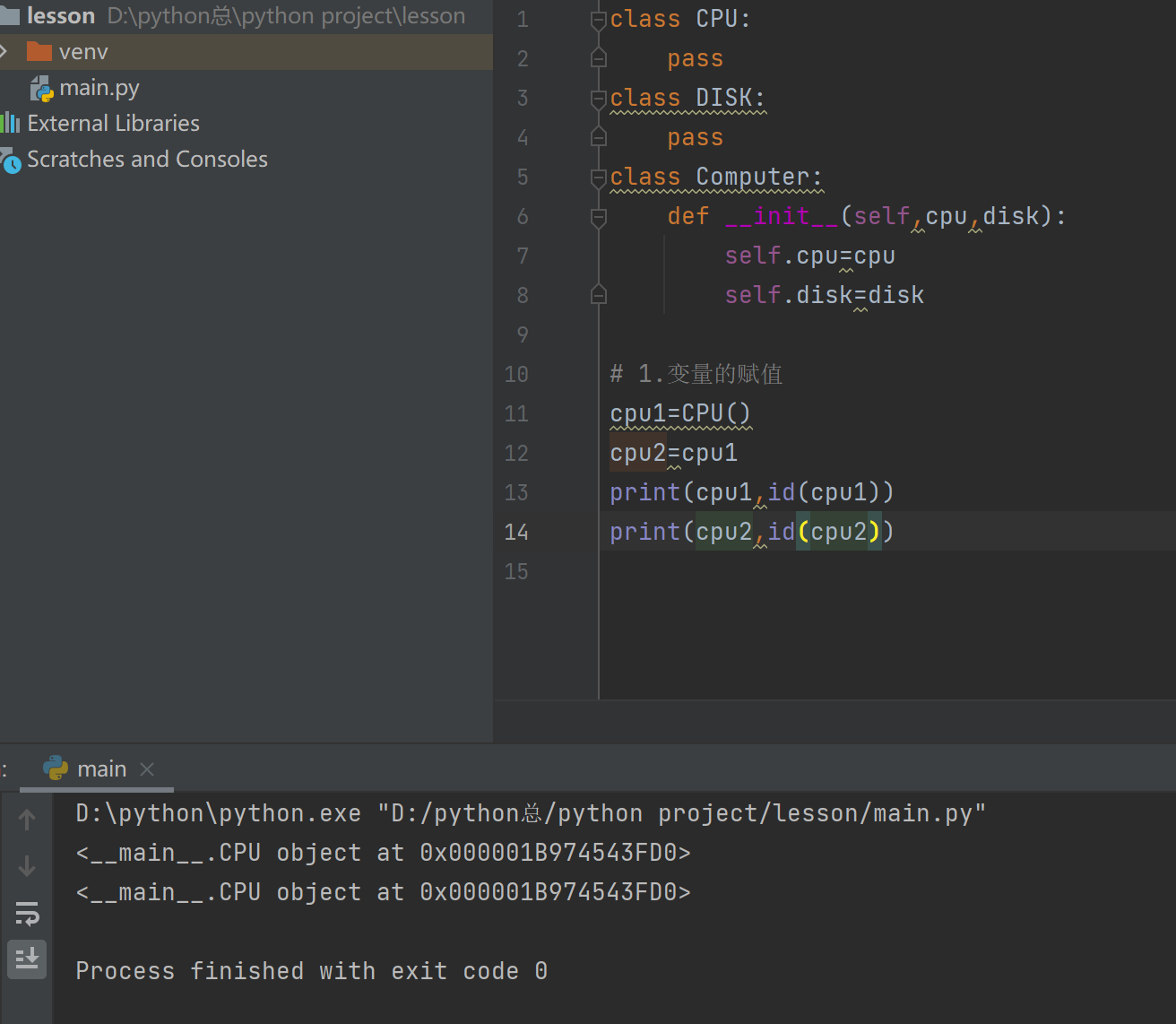Collapse class DISK fold marker
Screen dimensions: 1176x1024
[599, 99]
